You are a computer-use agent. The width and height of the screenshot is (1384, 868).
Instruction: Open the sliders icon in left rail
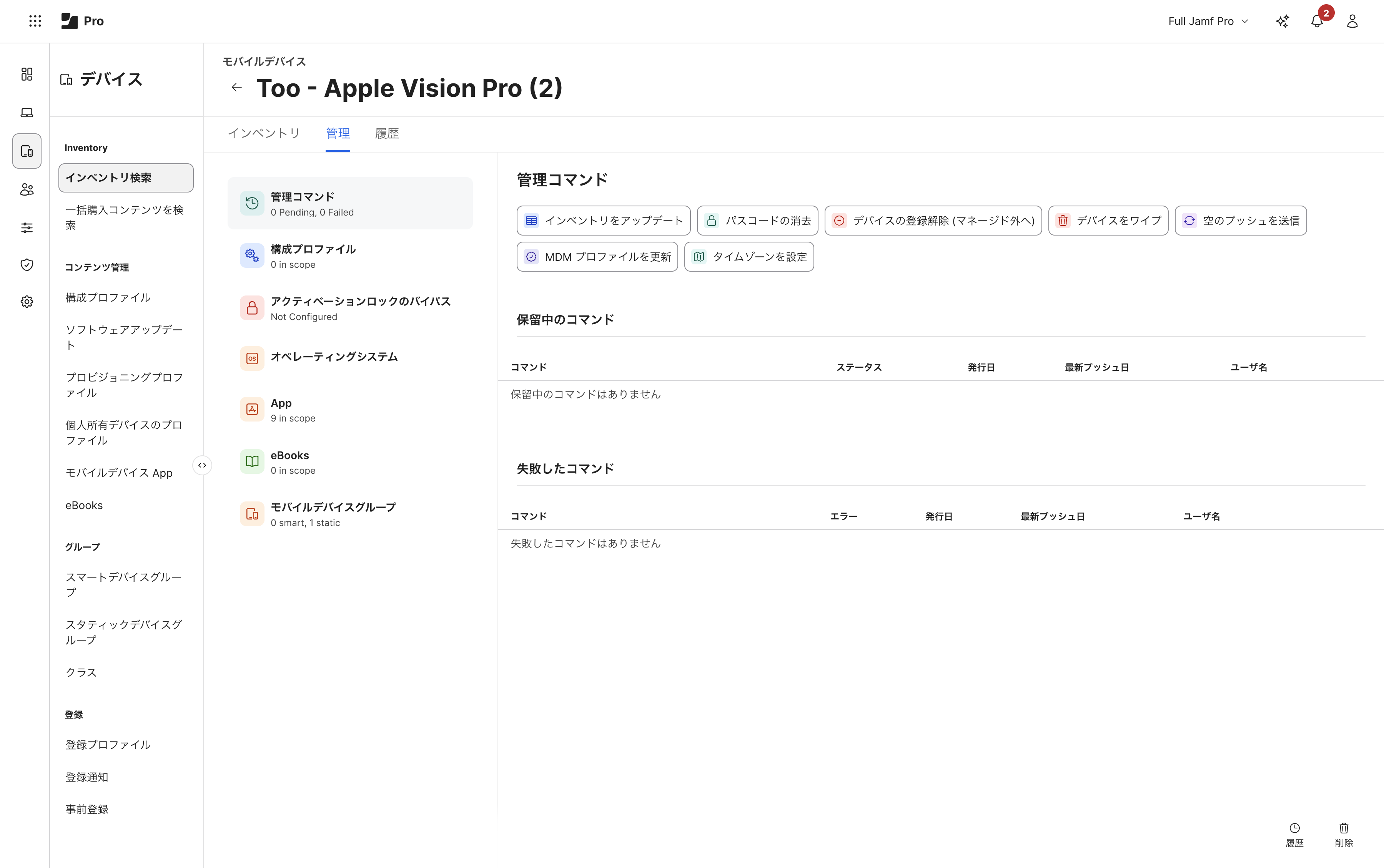27,228
